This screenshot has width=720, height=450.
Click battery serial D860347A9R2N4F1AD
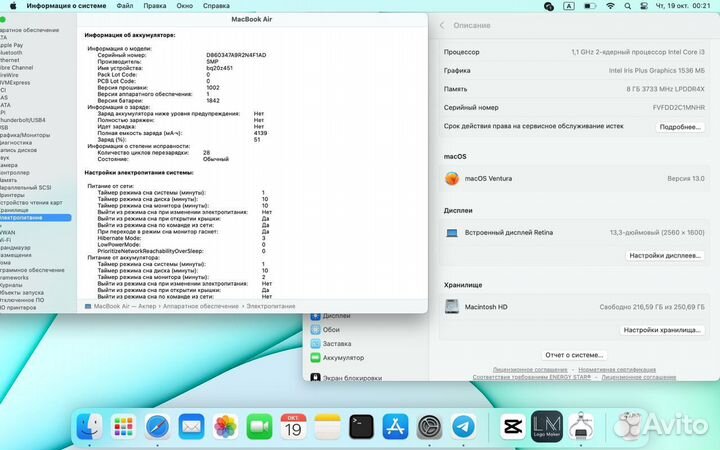pyautogui.click(x=236, y=55)
